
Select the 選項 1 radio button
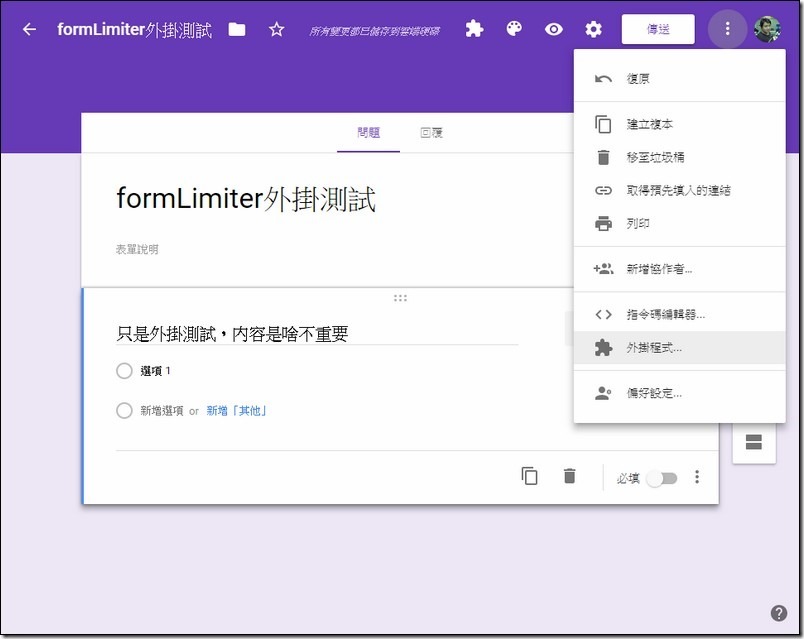click(x=124, y=370)
